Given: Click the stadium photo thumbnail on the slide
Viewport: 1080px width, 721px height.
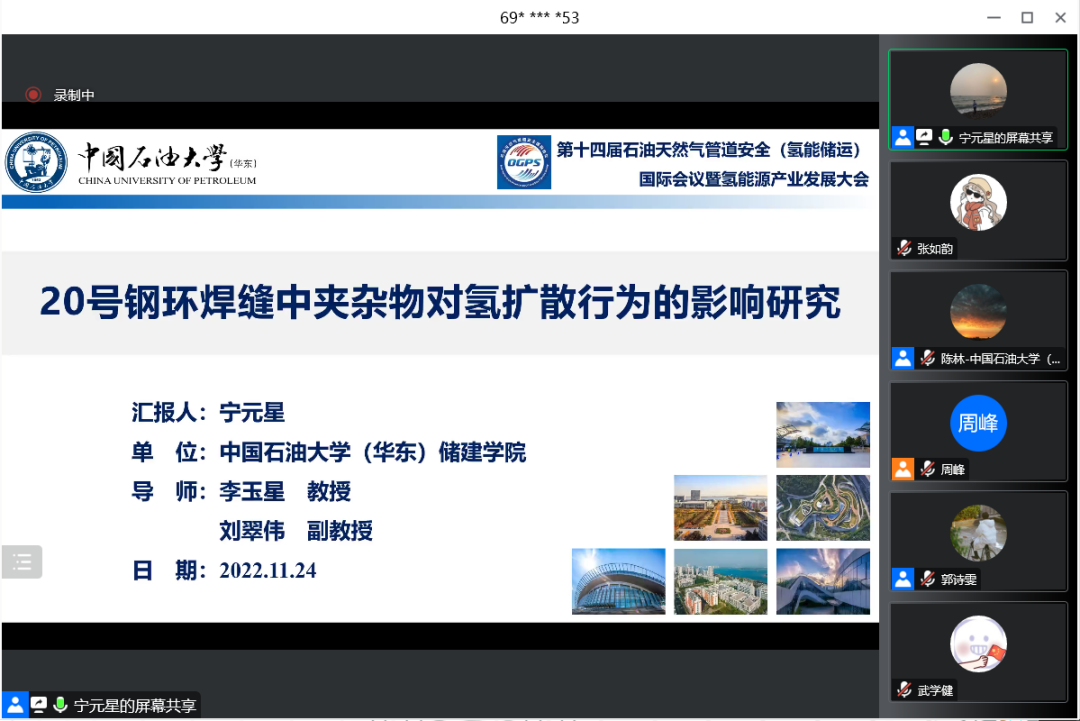Looking at the screenshot, I should click(x=618, y=581).
